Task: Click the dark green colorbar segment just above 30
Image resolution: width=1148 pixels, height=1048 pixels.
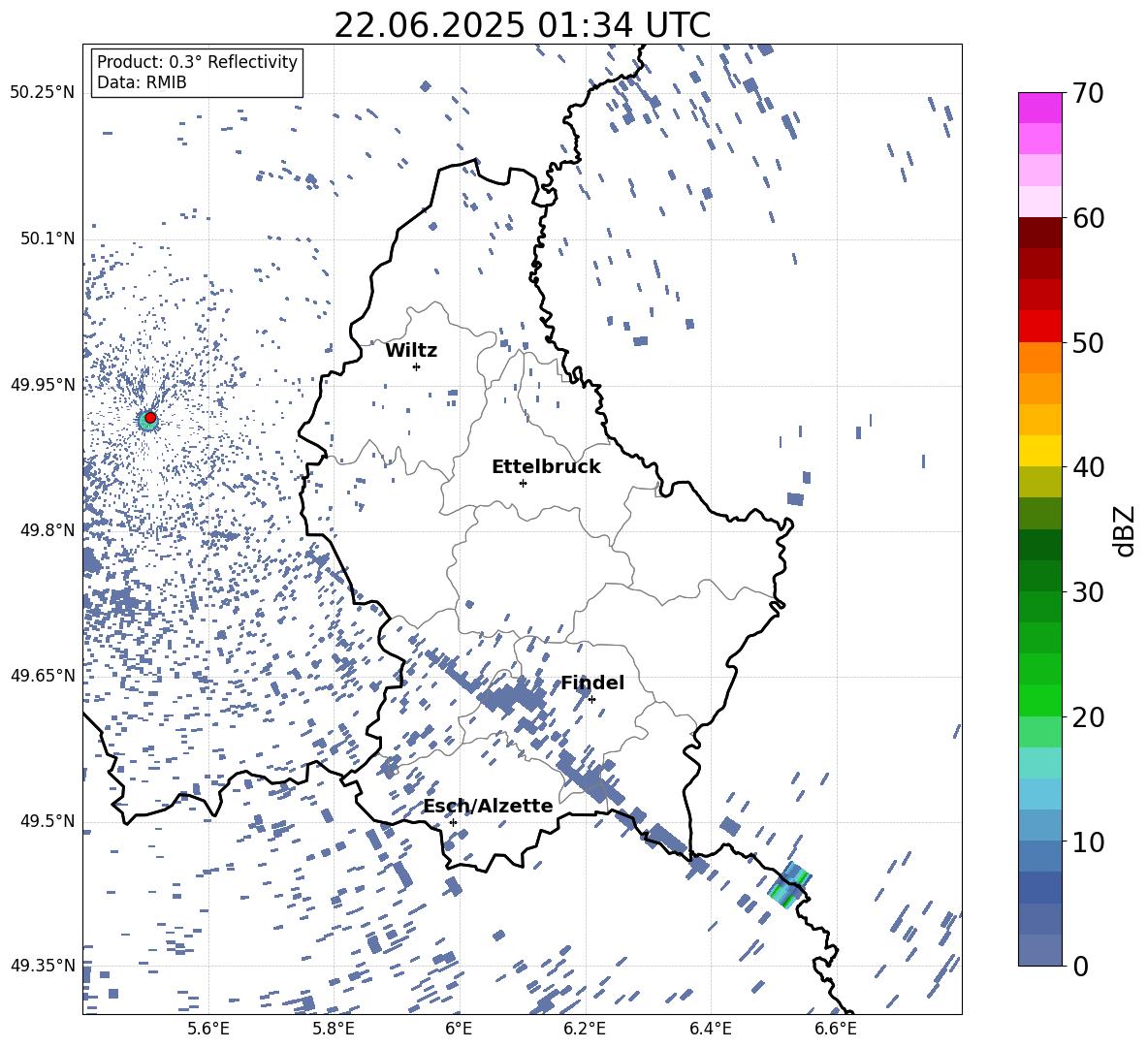Action: pyautogui.click(x=1039, y=575)
